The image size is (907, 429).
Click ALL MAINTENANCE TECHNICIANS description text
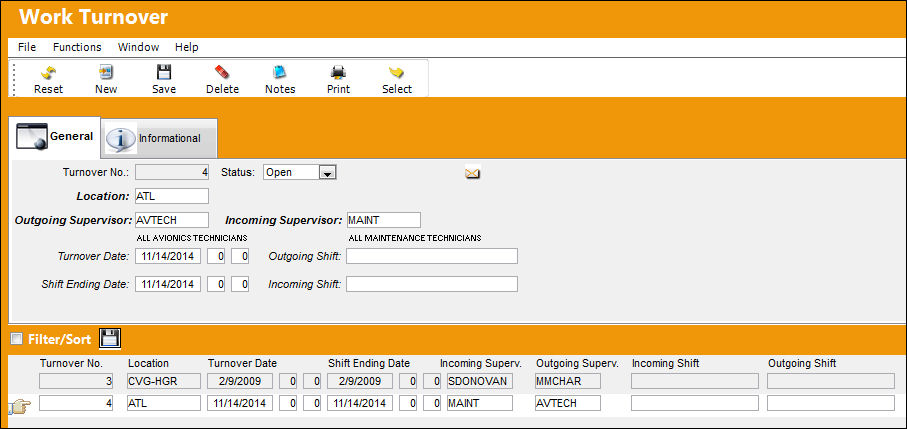[x=415, y=238]
